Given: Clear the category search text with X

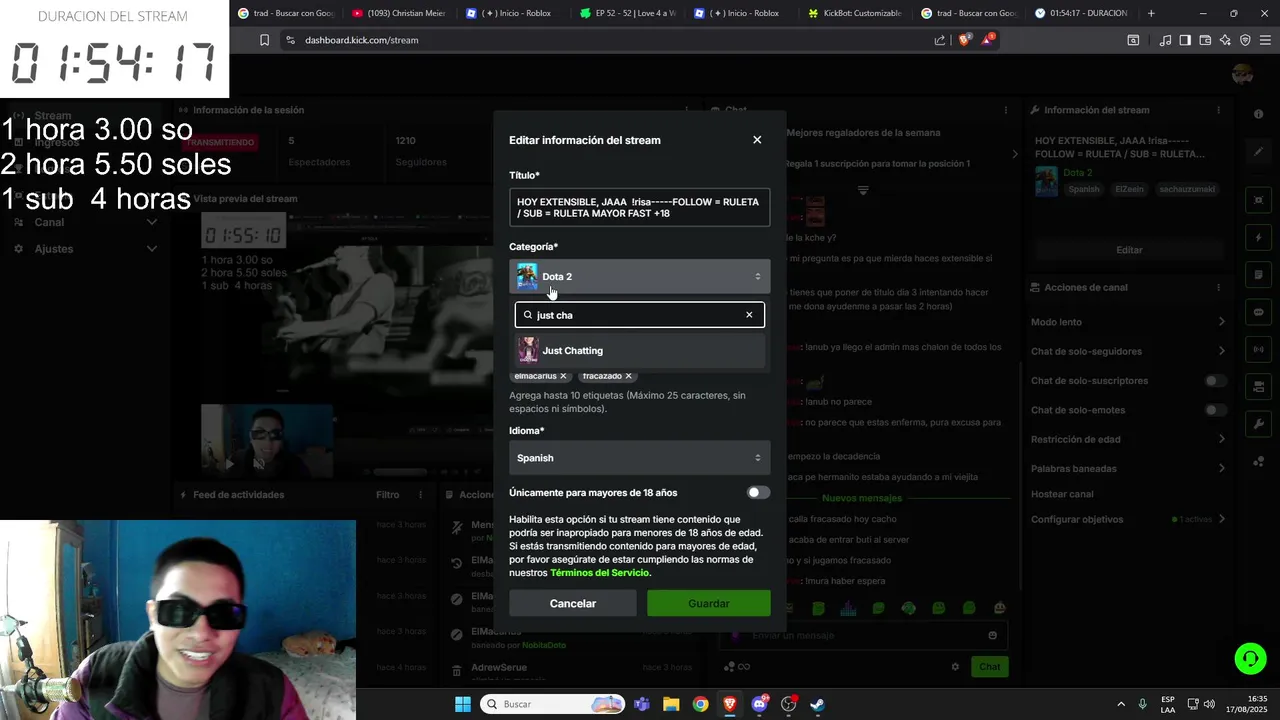Looking at the screenshot, I should coord(749,315).
